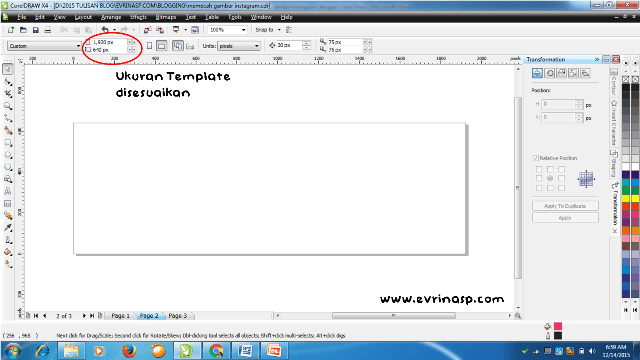Select the center anchor point
640x360 pixels.
coord(550,178)
